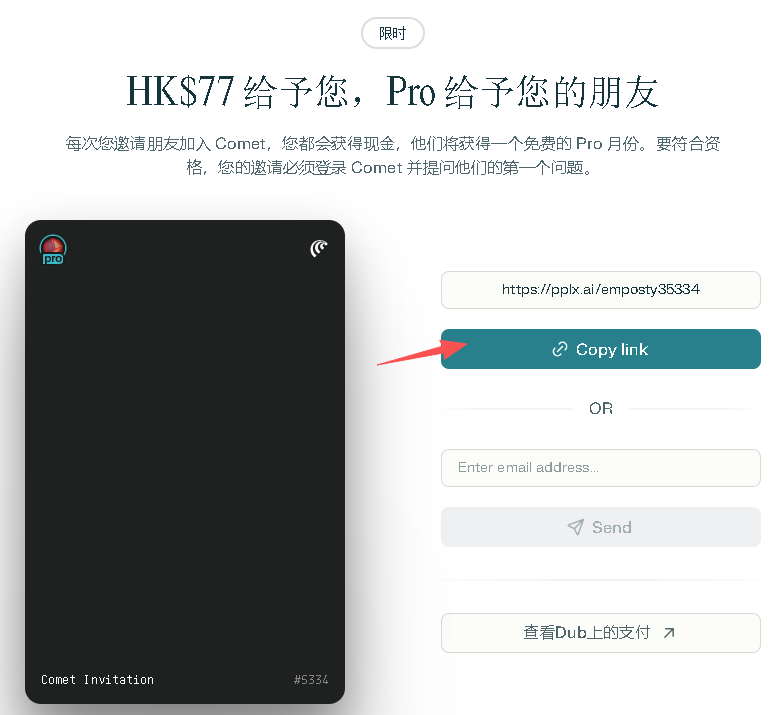Focus the Enter email address field

tap(600, 467)
